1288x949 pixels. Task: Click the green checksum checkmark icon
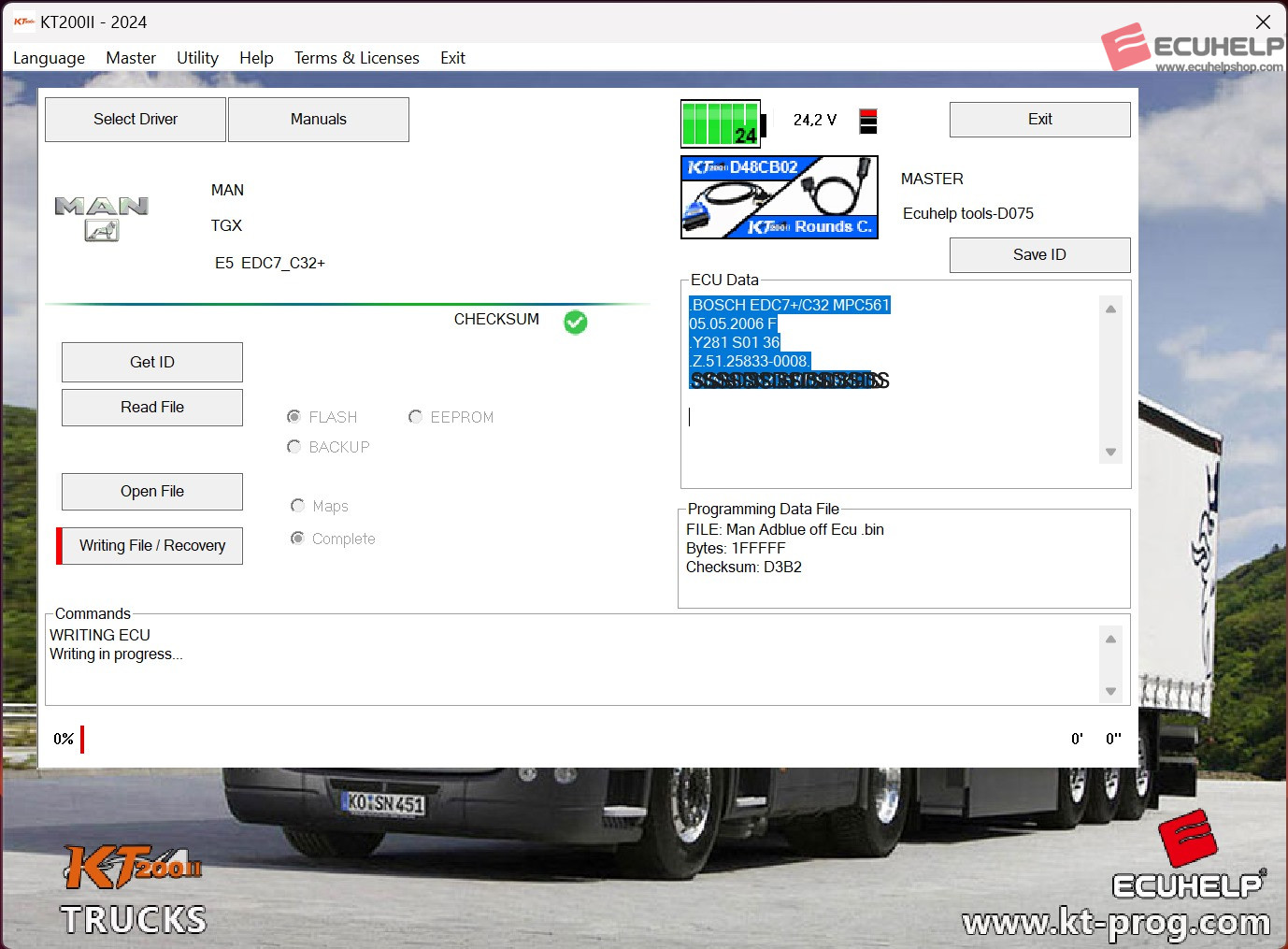576,322
